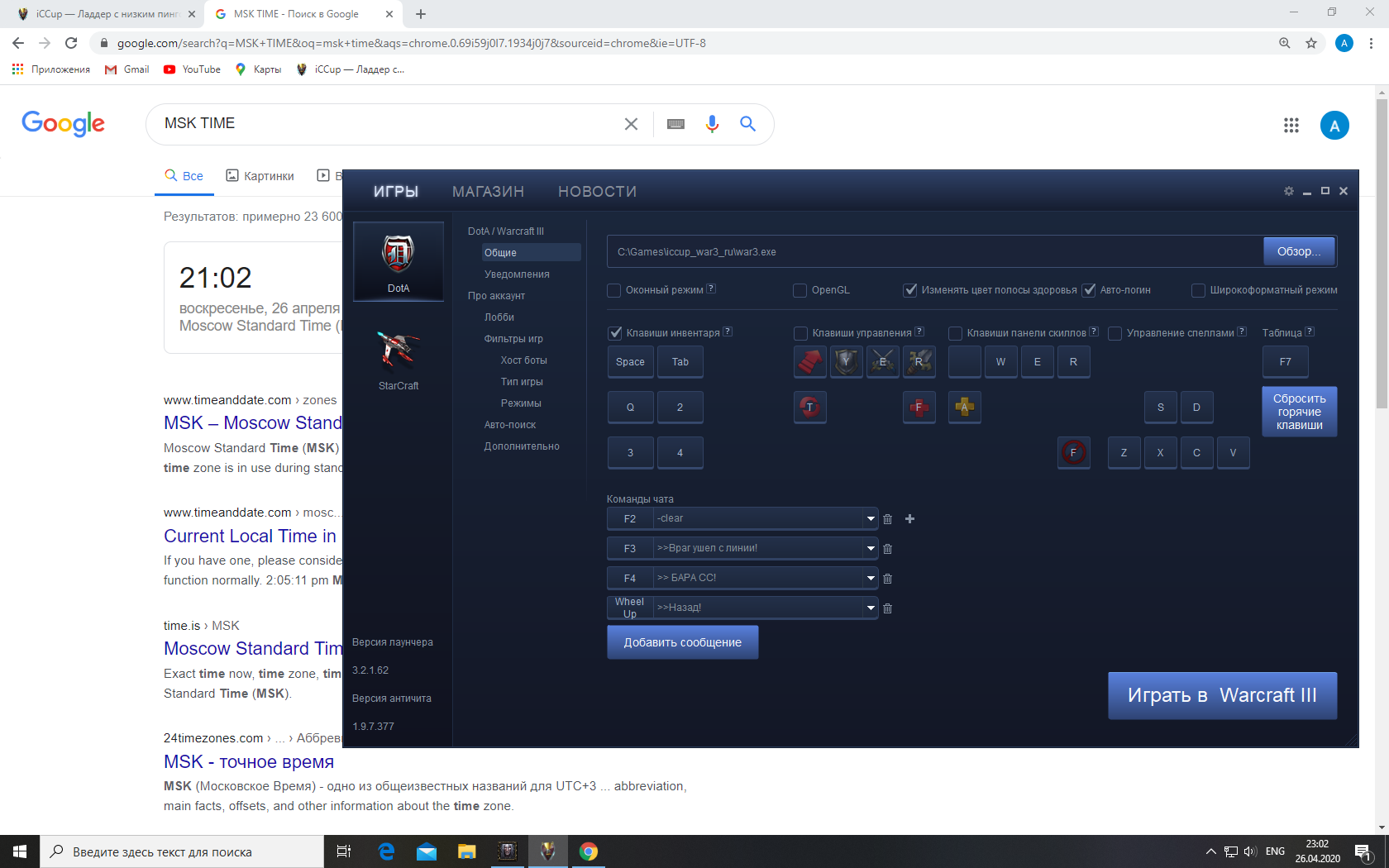Click the Space inventory hotkey button
Viewport: 1389px width, 868px height.
pos(630,362)
